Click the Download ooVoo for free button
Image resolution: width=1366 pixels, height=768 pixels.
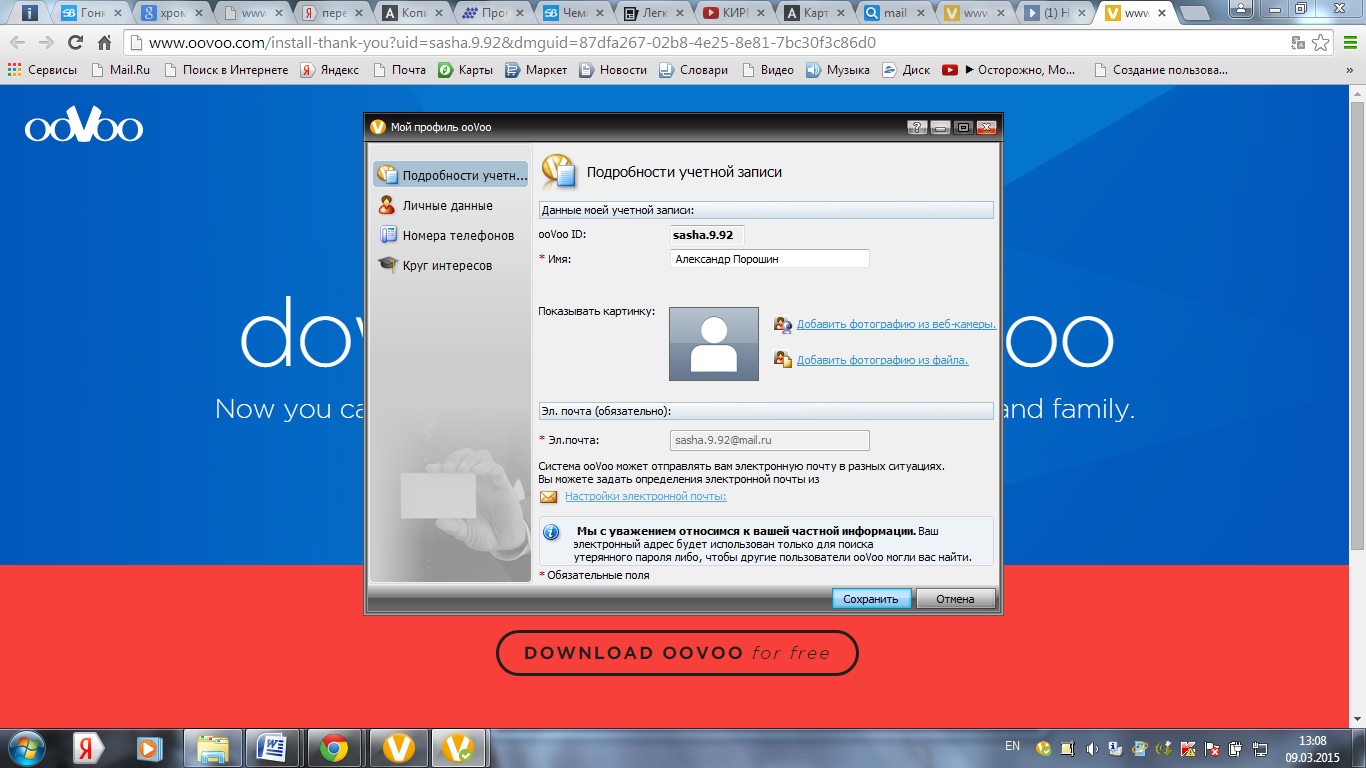[677, 653]
